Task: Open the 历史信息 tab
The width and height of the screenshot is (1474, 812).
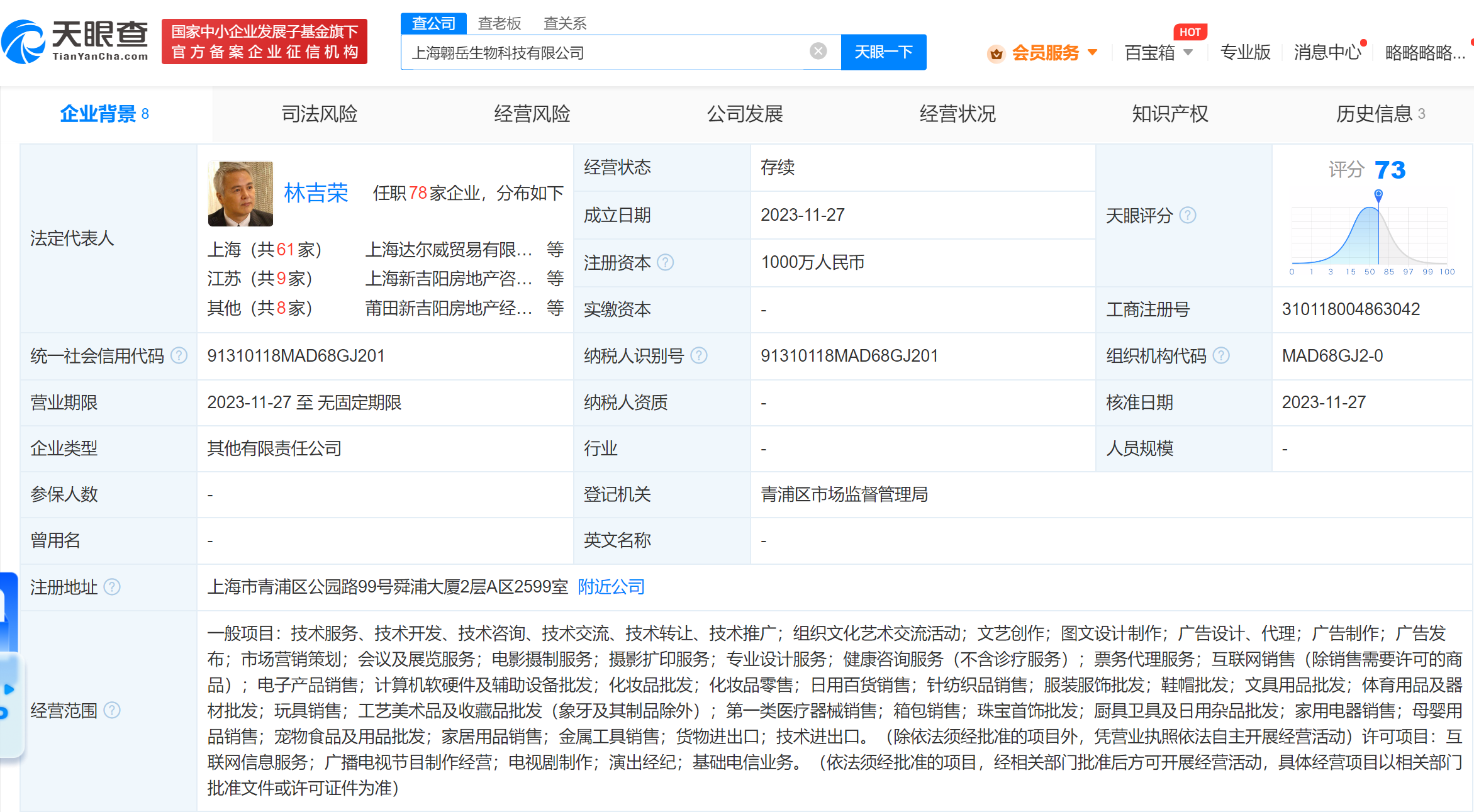Action: (x=1380, y=114)
